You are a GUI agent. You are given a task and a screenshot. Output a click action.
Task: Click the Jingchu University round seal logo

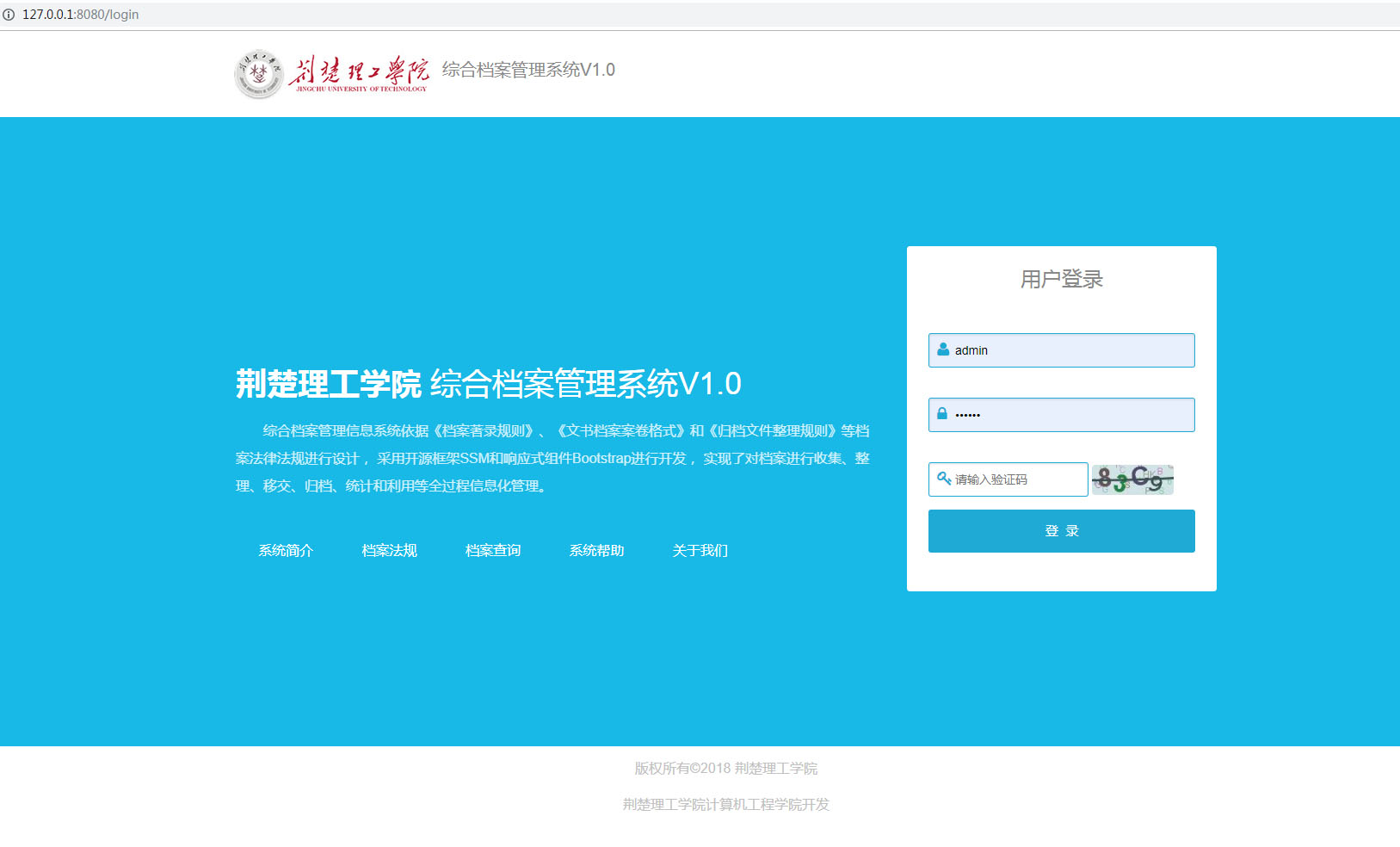(258, 74)
